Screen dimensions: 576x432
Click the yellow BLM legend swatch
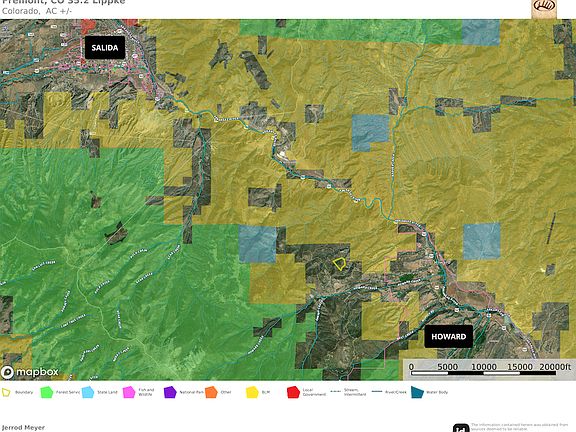pos(252,392)
